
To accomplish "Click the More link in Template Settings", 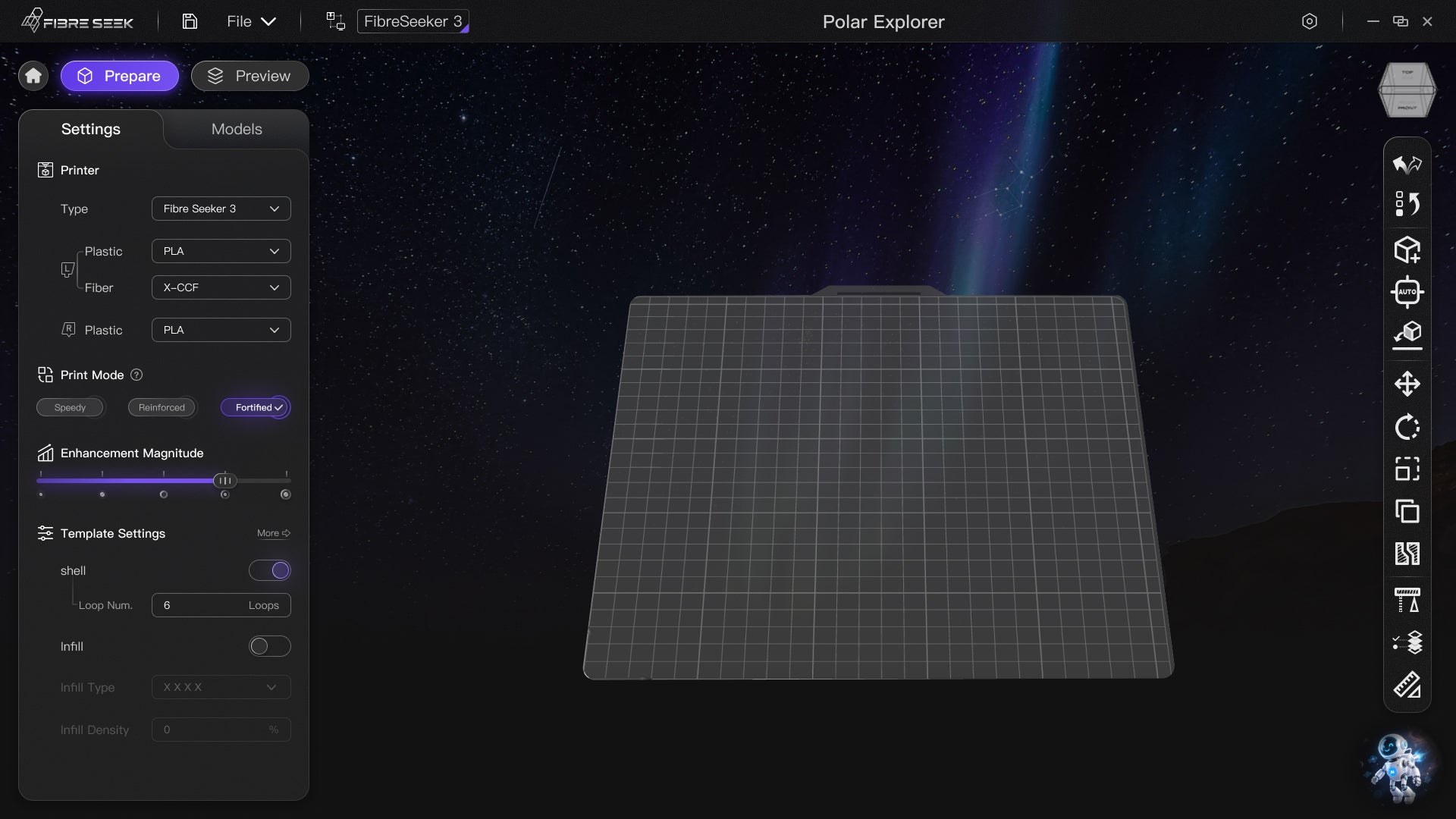I will click(x=273, y=533).
